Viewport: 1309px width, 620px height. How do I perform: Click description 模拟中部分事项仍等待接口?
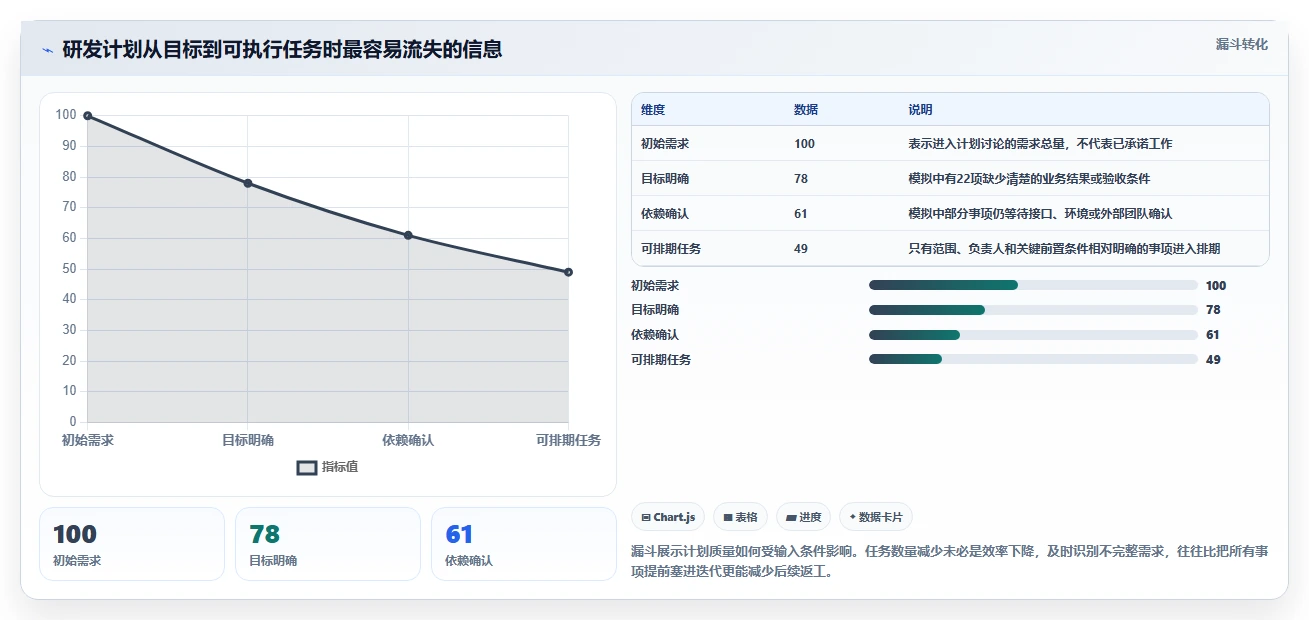[1040, 214]
